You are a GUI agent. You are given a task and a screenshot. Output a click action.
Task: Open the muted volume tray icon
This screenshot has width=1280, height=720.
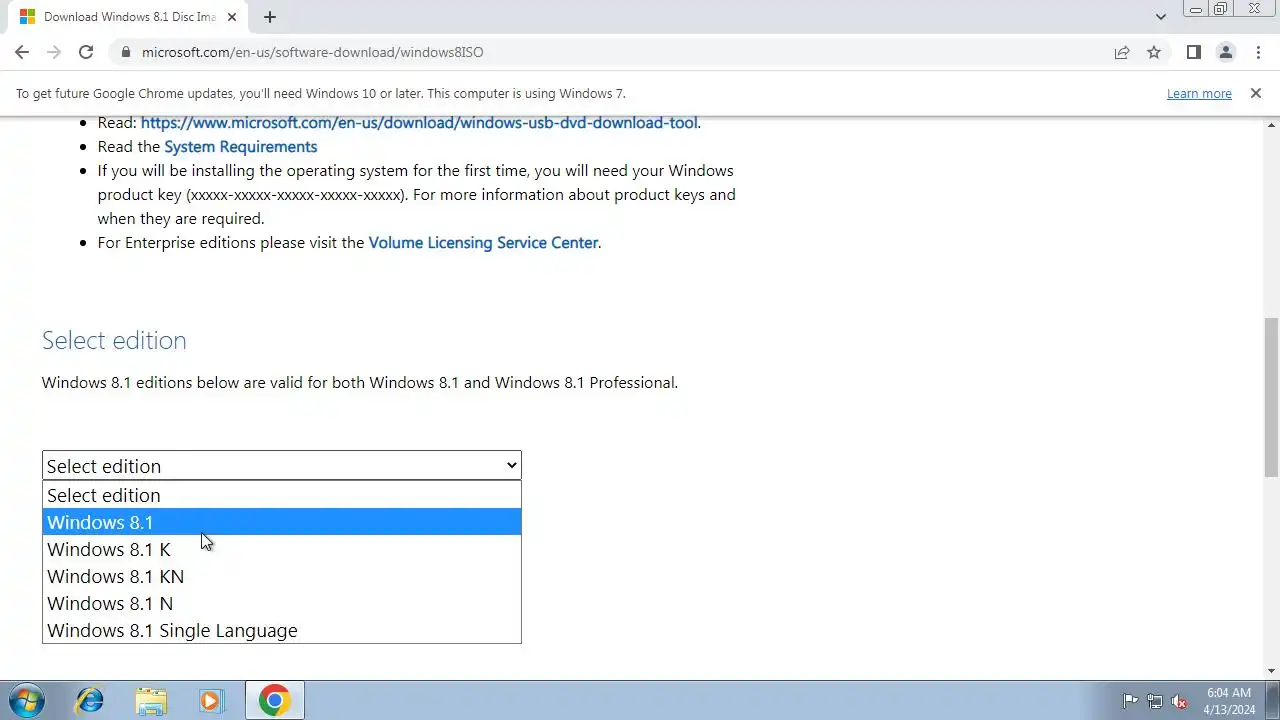point(1180,701)
